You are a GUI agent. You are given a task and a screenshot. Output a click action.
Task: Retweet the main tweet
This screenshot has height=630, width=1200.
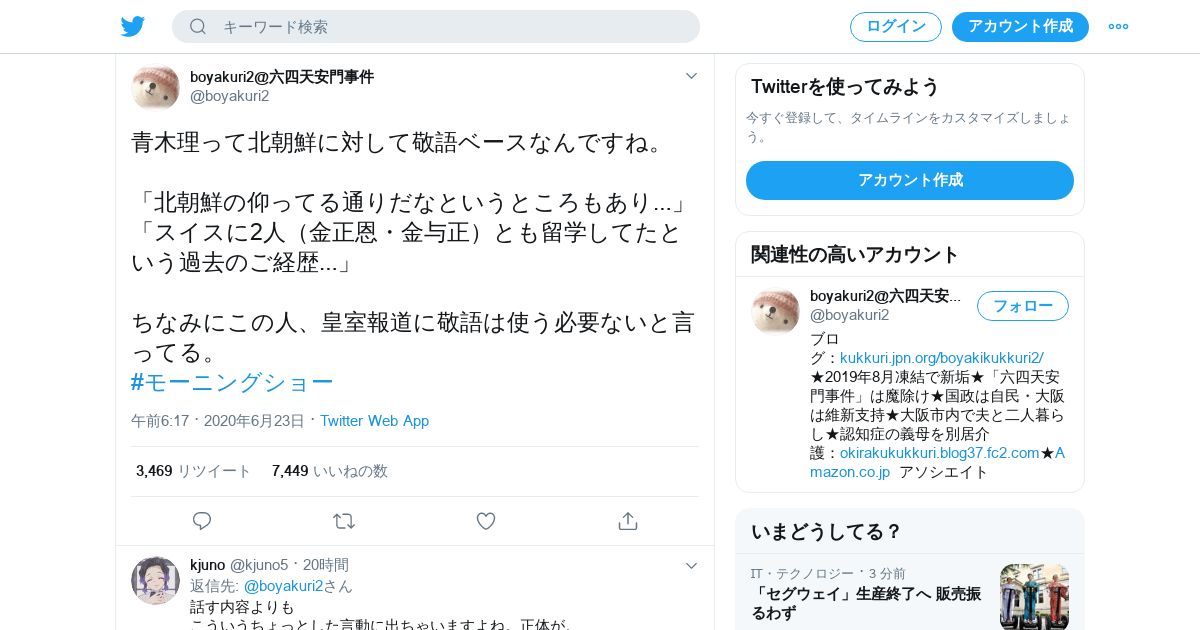pyautogui.click(x=344, y=521)
